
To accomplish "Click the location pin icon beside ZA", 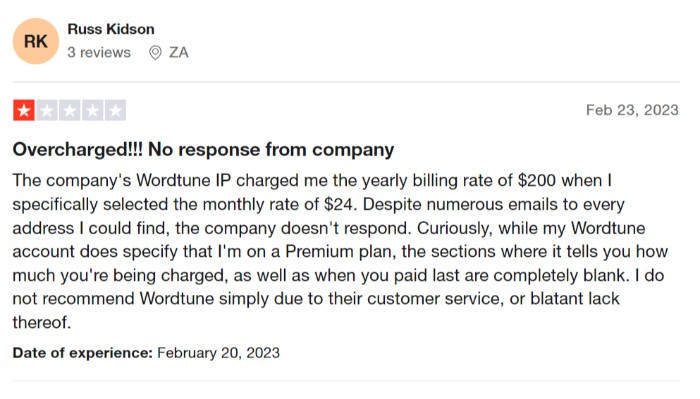I will click(155, 53).
